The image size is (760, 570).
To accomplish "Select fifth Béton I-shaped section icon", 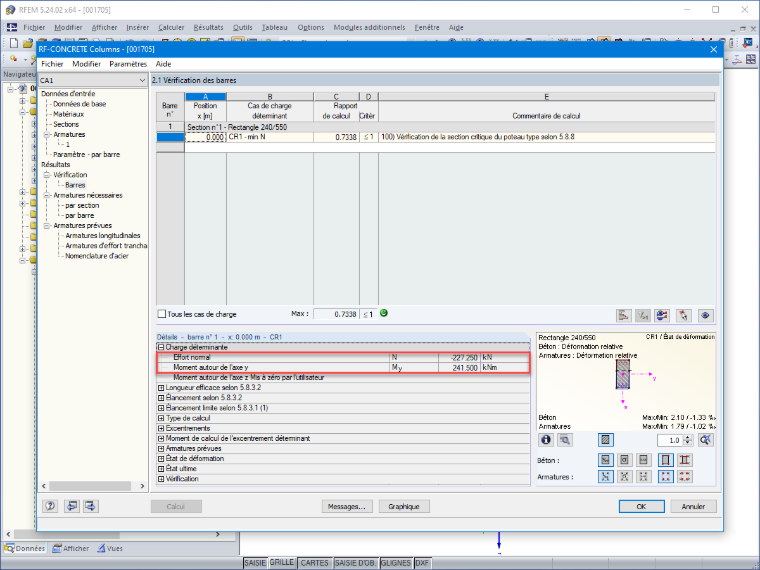I will (x=684, y=459).
